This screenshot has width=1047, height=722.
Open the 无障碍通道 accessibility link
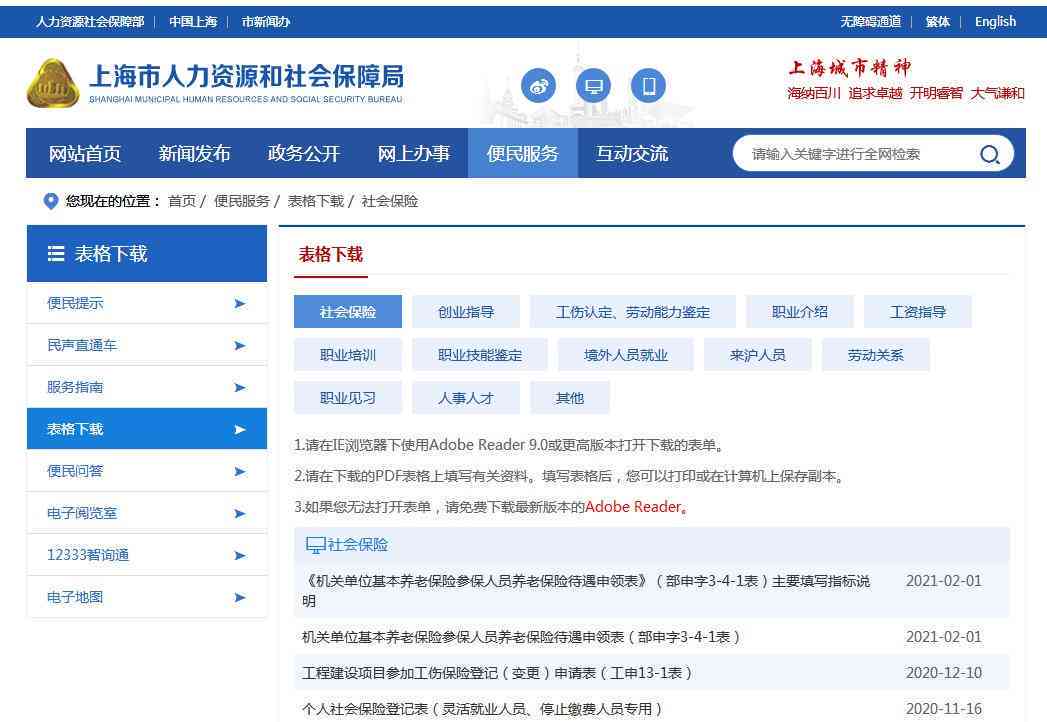(871, 22)
